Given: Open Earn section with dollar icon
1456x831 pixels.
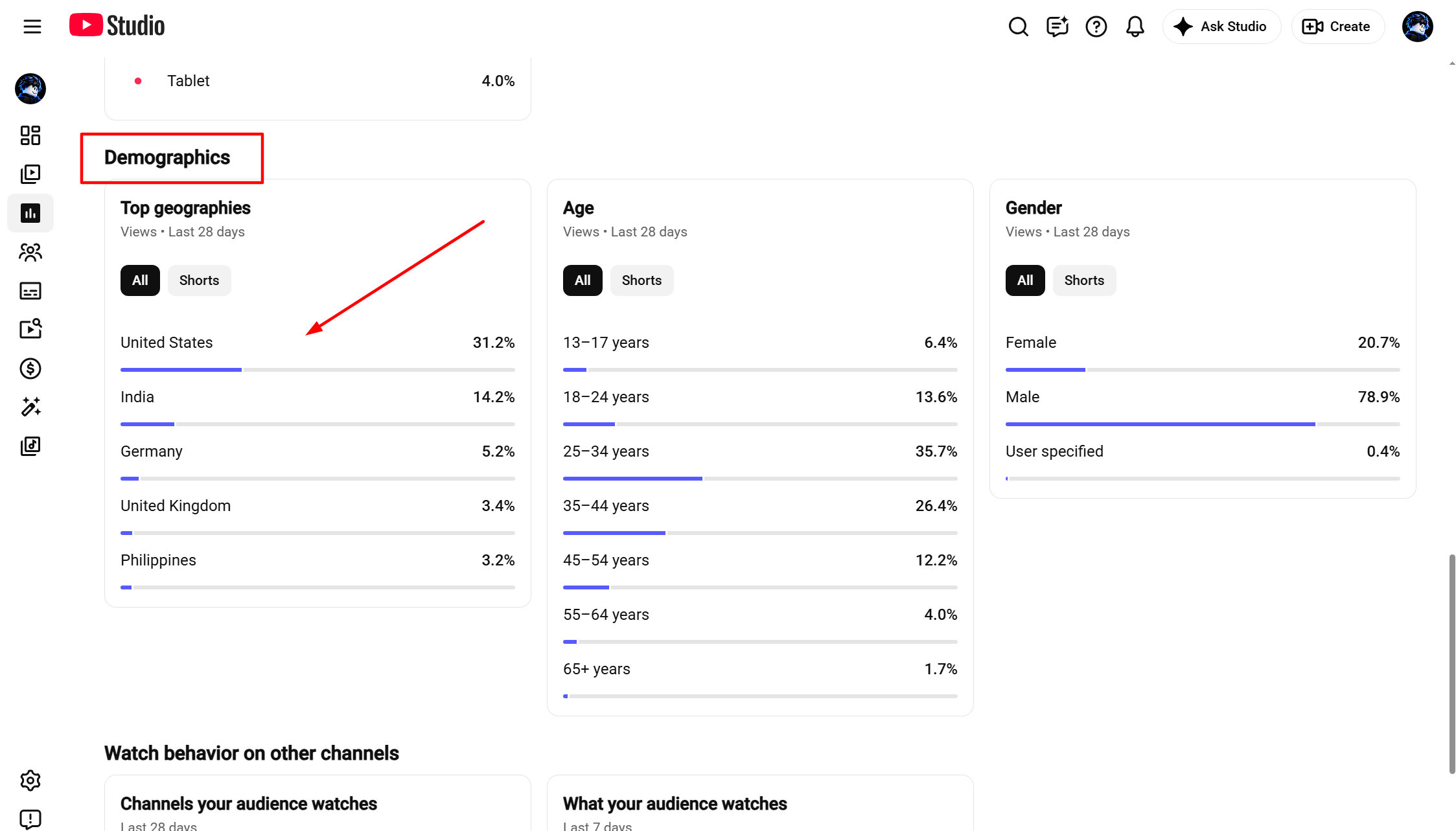Looking at the screenshot, I should coord(30,369).
